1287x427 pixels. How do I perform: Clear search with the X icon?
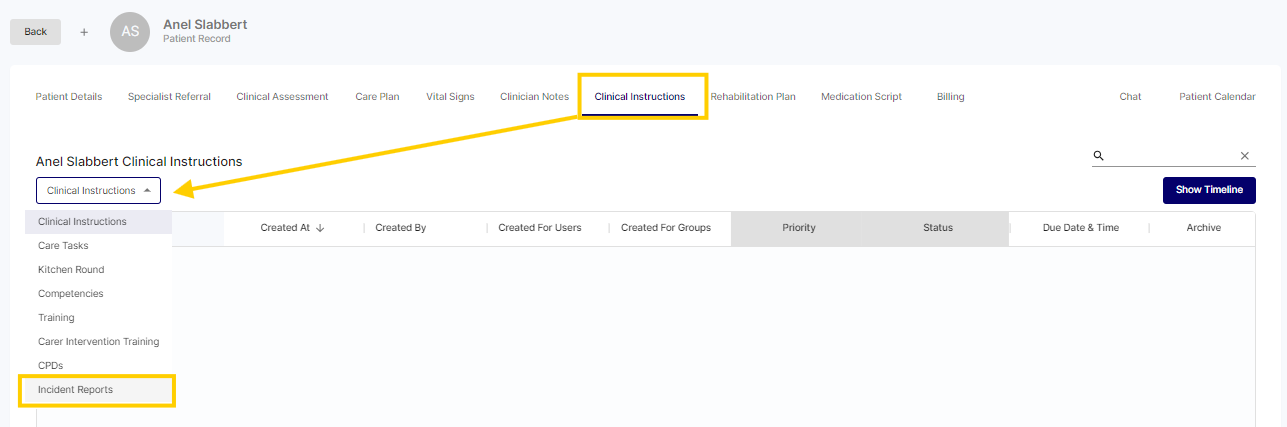[x=1245, y=156]
